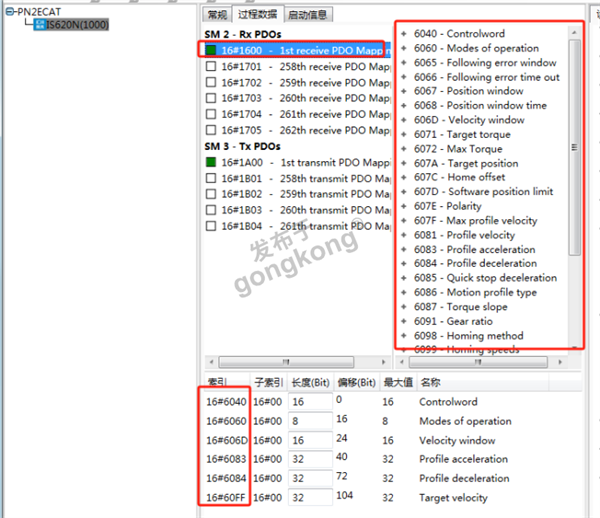Switch to the 常规 tab

(217, 15)
